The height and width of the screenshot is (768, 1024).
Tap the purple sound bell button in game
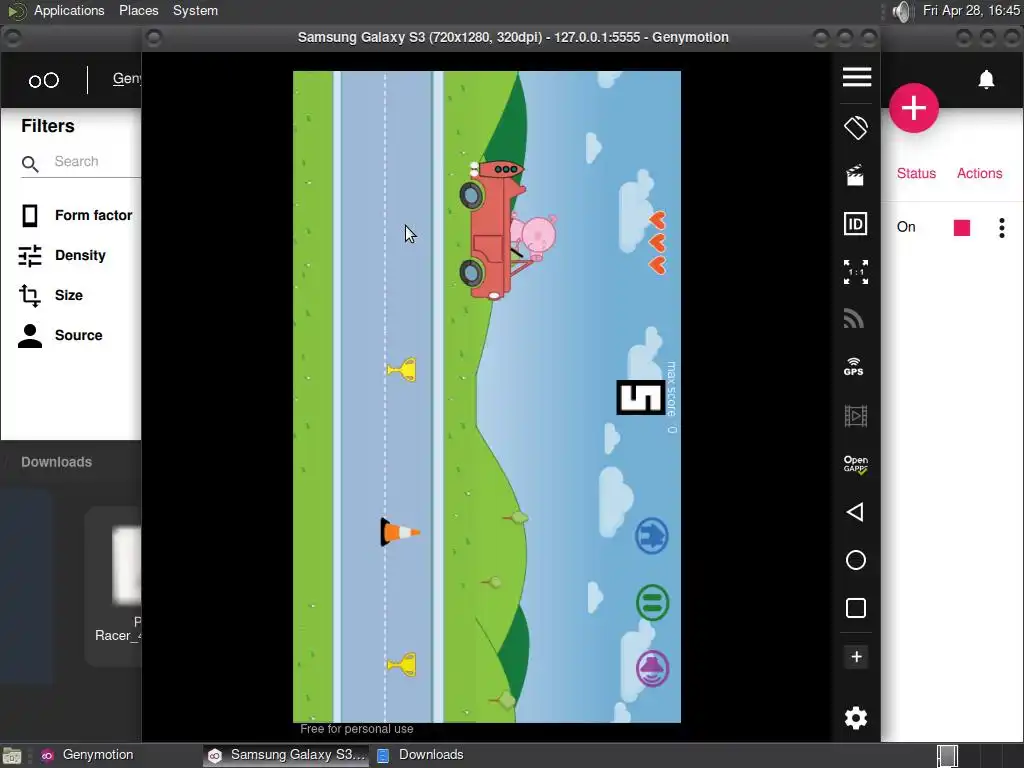pyautogui.click(x=652, y=669)
